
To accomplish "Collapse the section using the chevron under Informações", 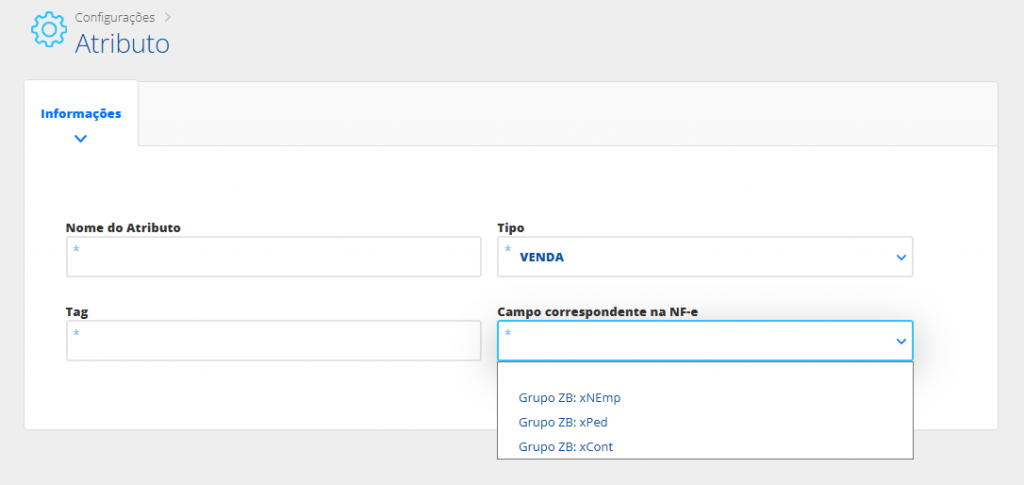I will (81, 139).
